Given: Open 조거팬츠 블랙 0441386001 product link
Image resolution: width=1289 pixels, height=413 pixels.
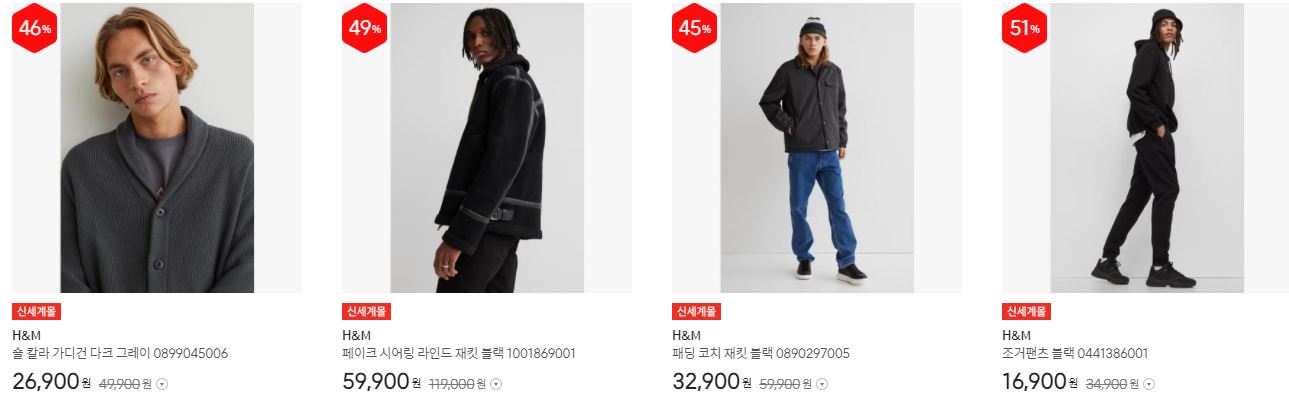Looking at the screenshot, I should click(1075, 354).
